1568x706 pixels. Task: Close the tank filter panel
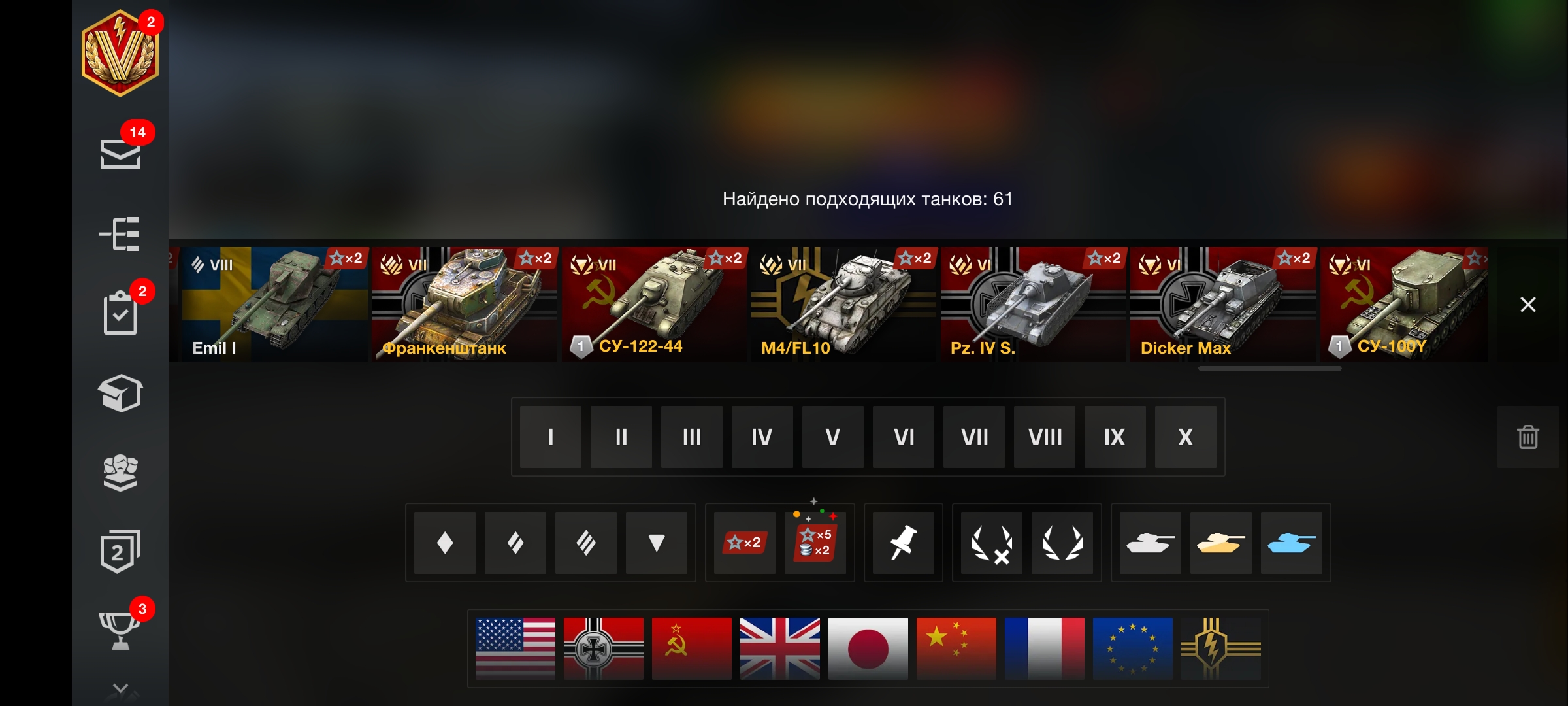click(x=1527, y=305)
